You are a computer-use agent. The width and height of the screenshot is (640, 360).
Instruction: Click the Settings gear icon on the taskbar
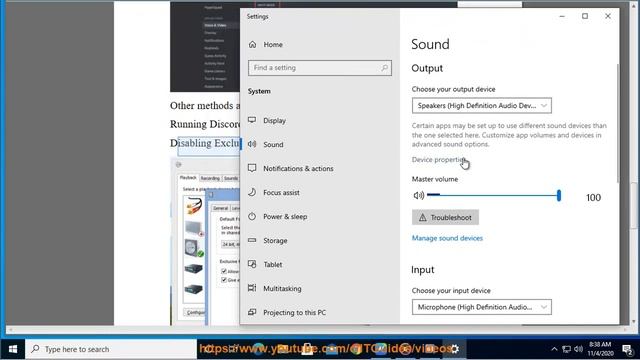454,349
